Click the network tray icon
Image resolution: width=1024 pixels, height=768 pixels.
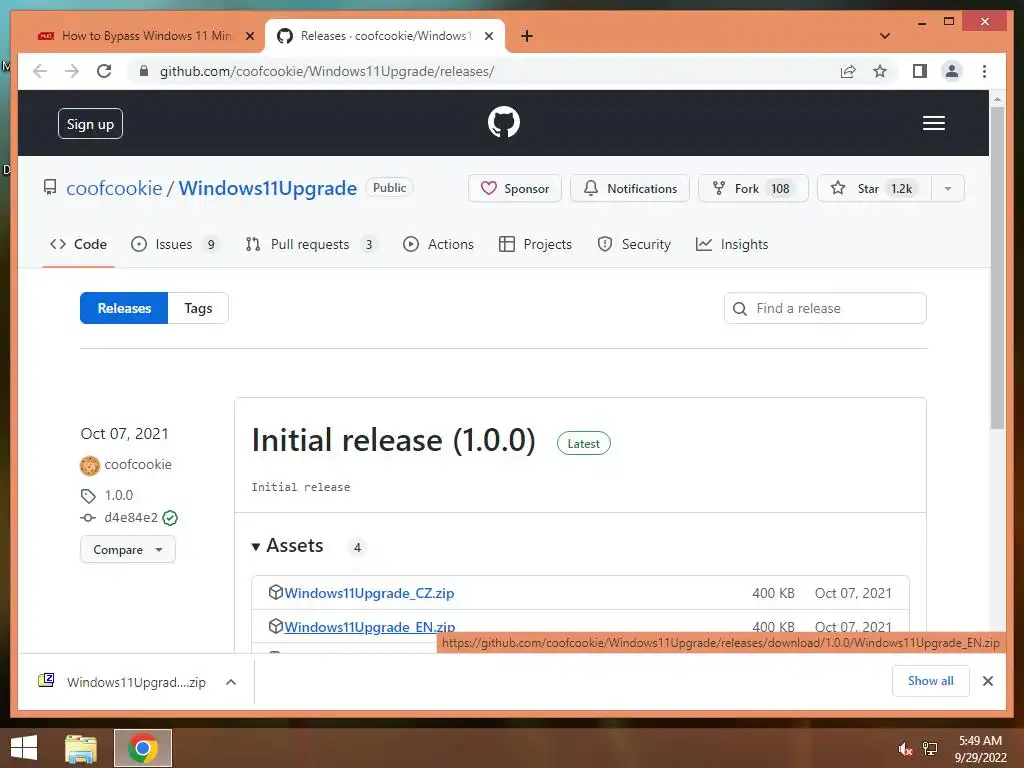tap(930, 749)
